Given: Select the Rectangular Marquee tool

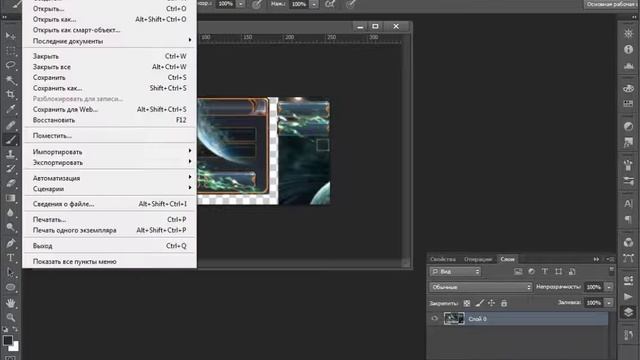Looking at the screenshot, I should pos(11,51).
